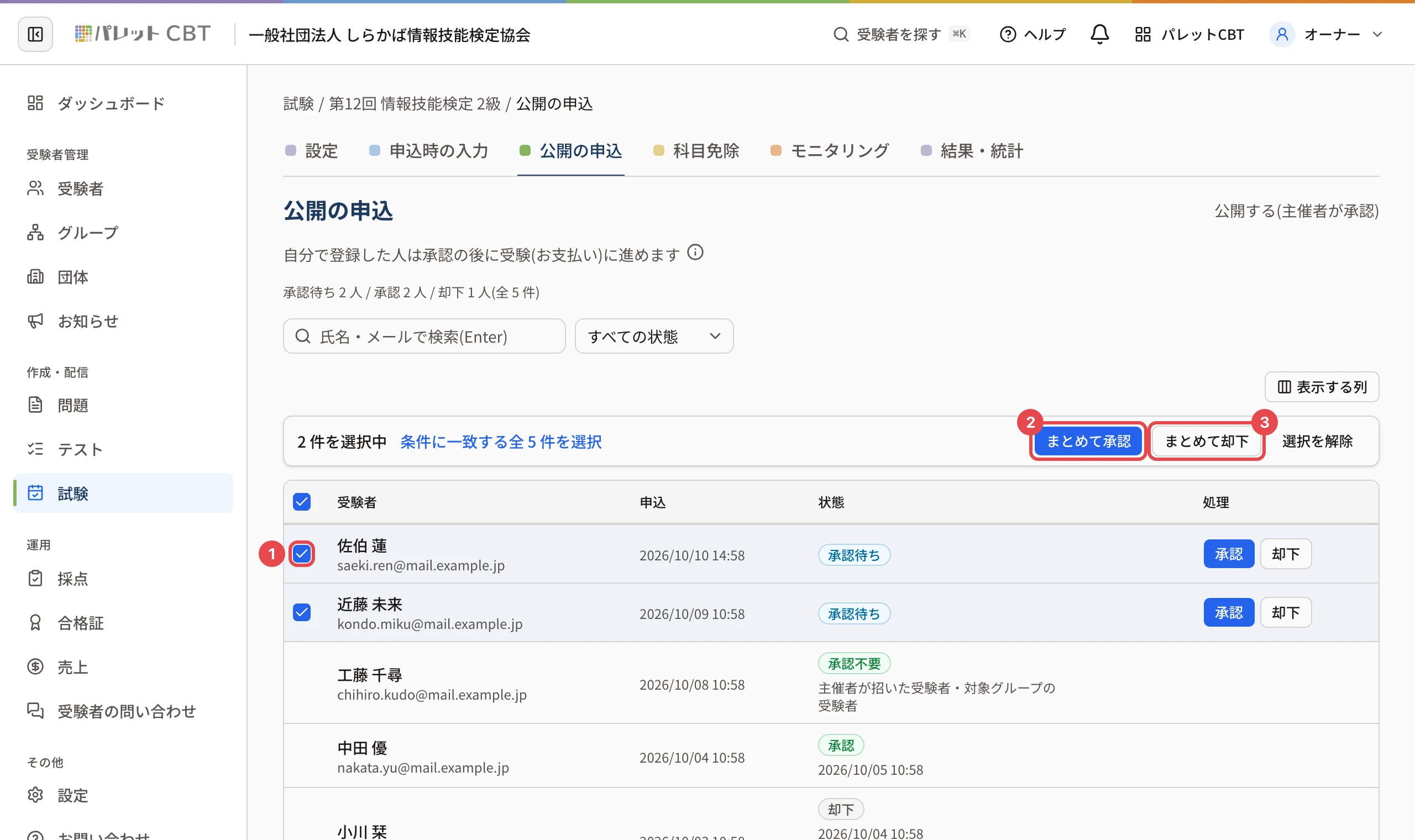Click the 承認待ち badge for 近藤 未来
Screen dimensions: 1415x840
click(x=854, y=613)
